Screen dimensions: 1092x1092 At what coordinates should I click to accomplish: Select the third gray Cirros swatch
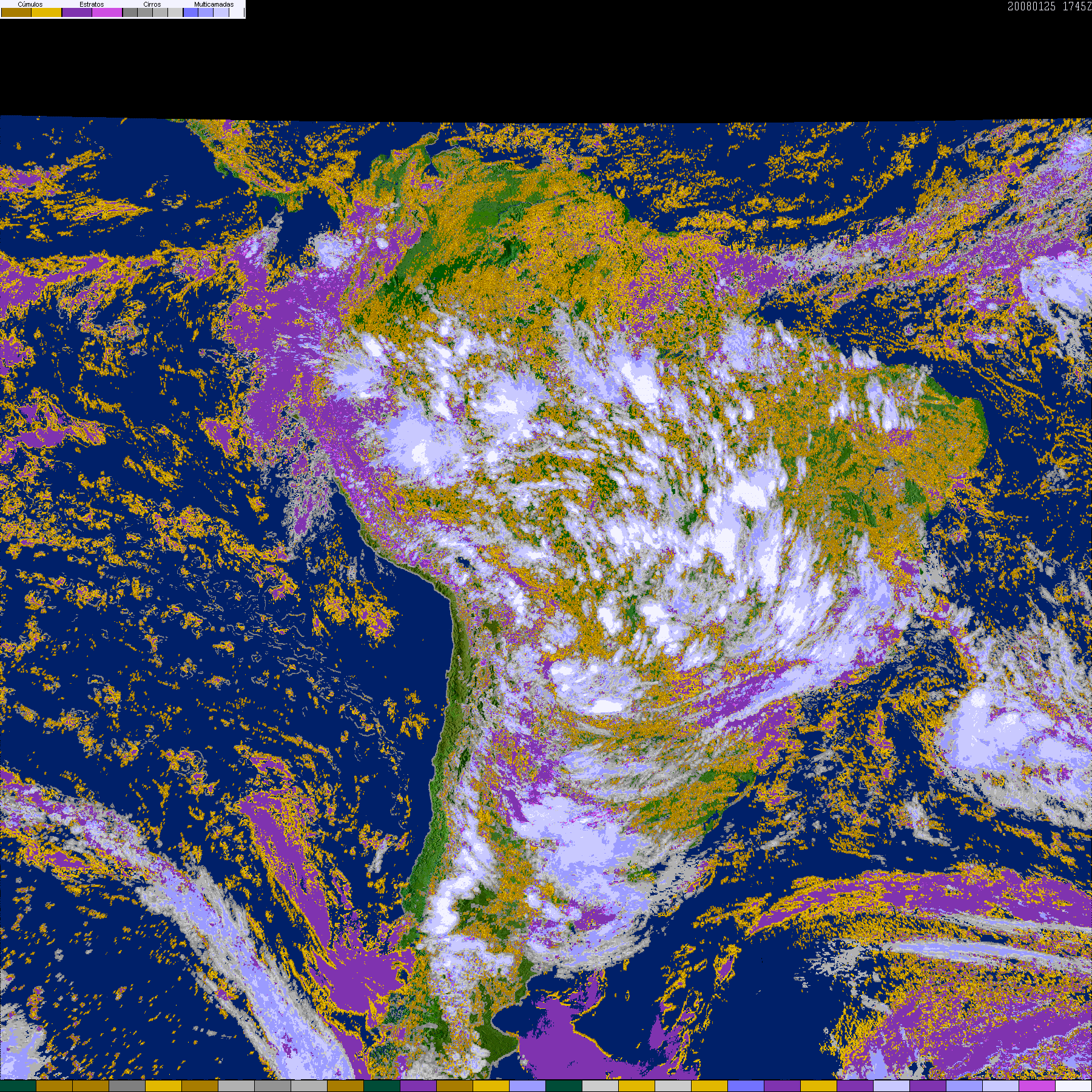tap(160, 13)
